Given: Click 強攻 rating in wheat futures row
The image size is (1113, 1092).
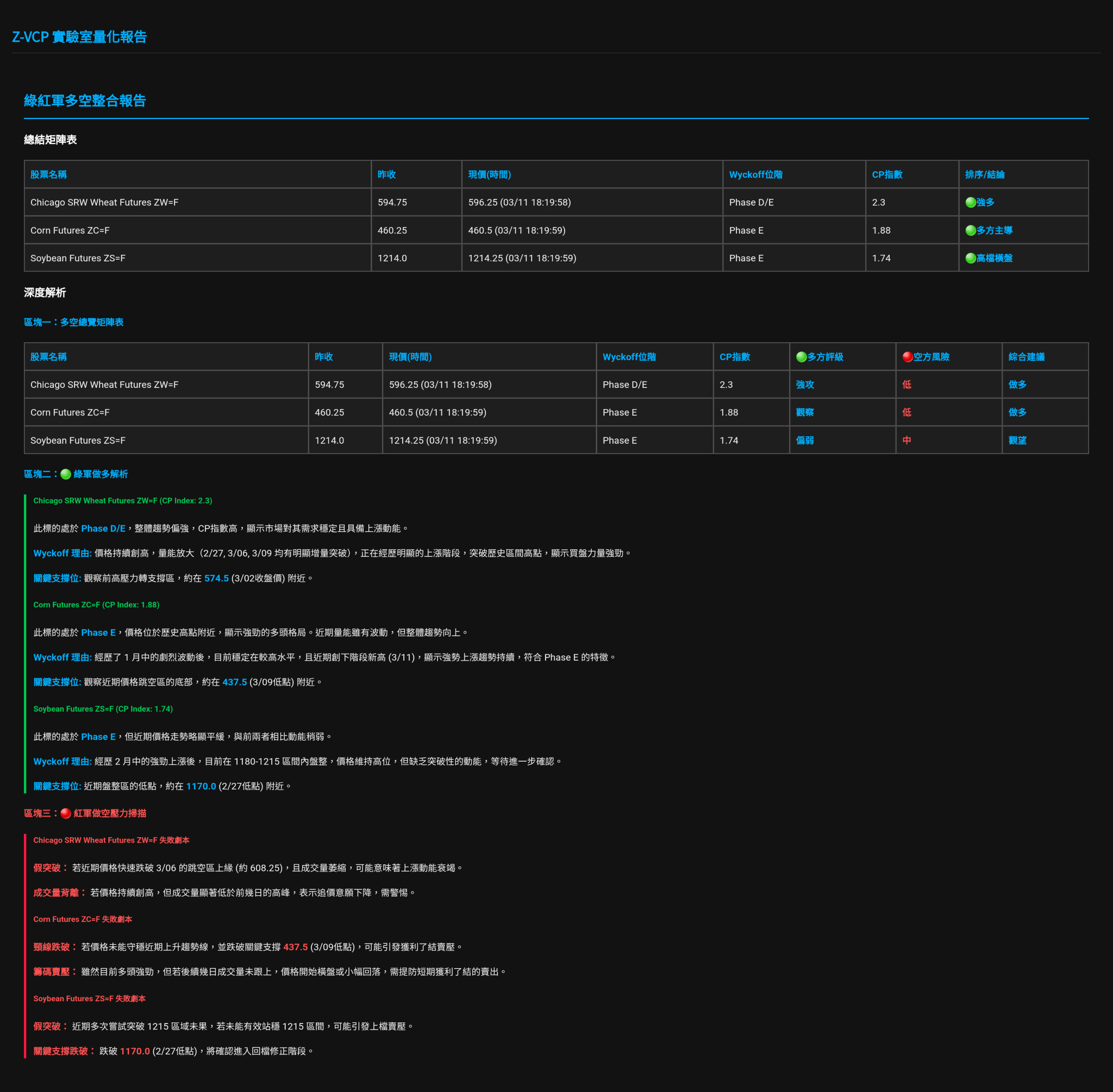Looking at the screenshot, I should [804, 385].
